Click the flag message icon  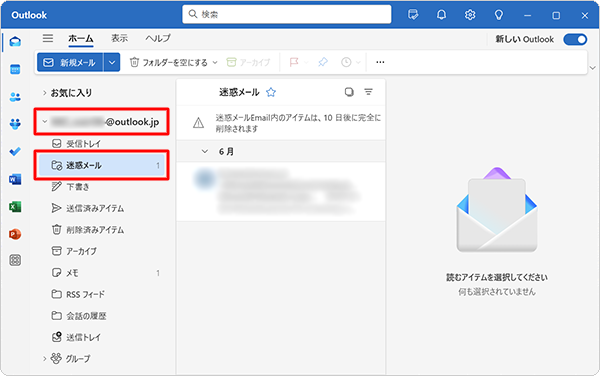[x=294, y=62]
